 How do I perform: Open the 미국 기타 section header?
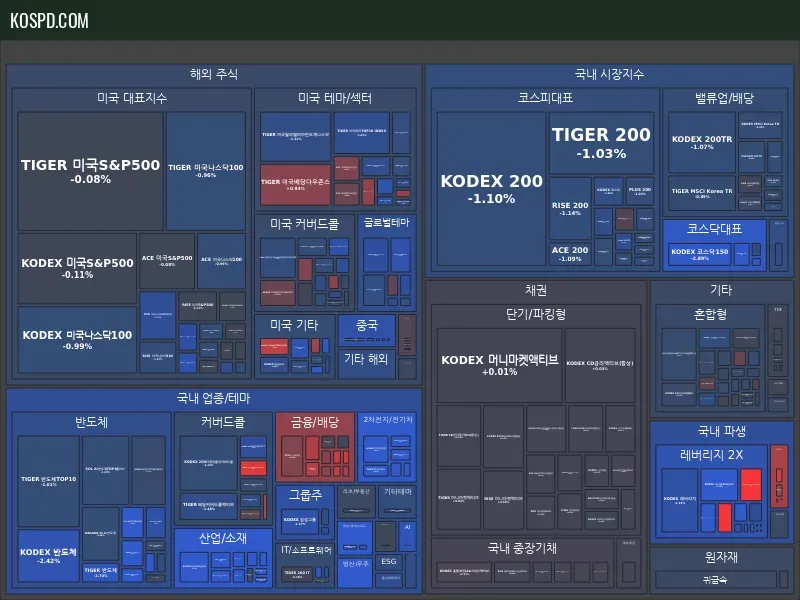click(294, 325)
